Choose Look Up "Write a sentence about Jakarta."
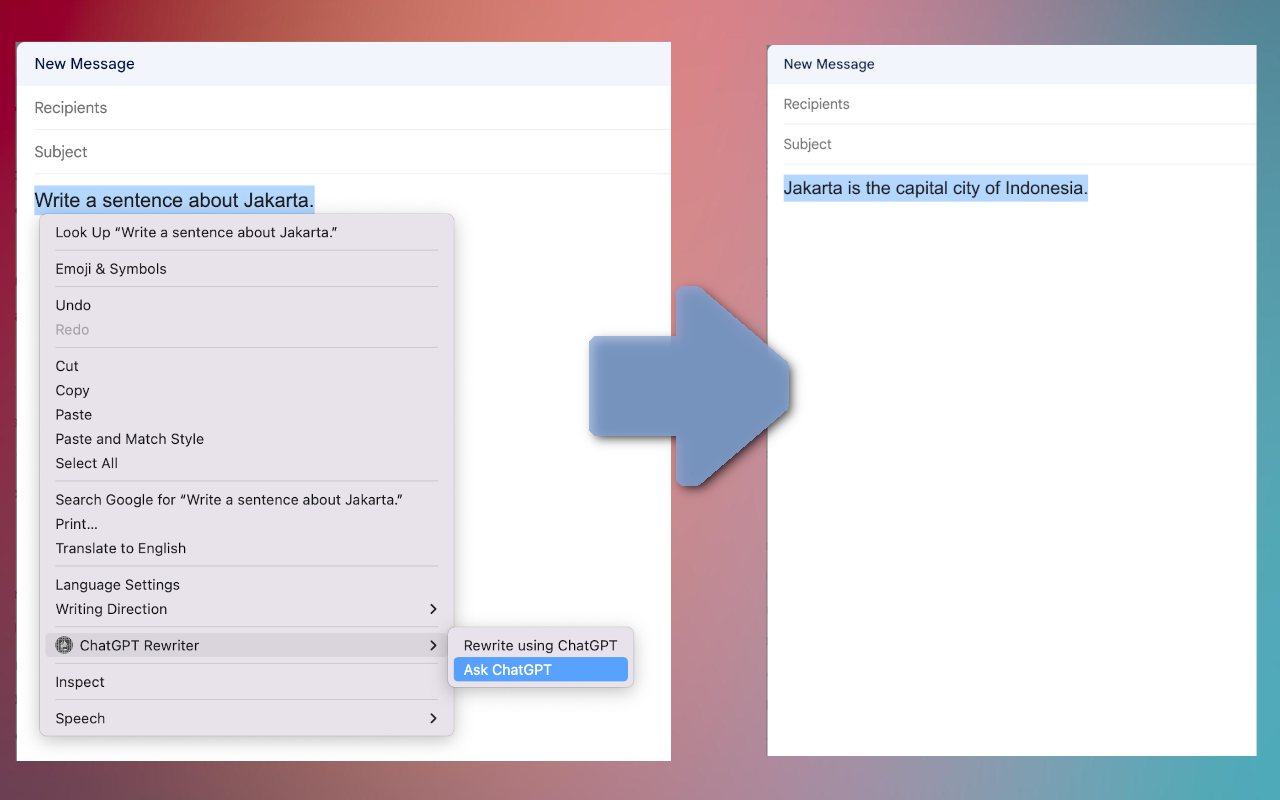The width and height of the screenshot is (1280, 800). [246, 232]
